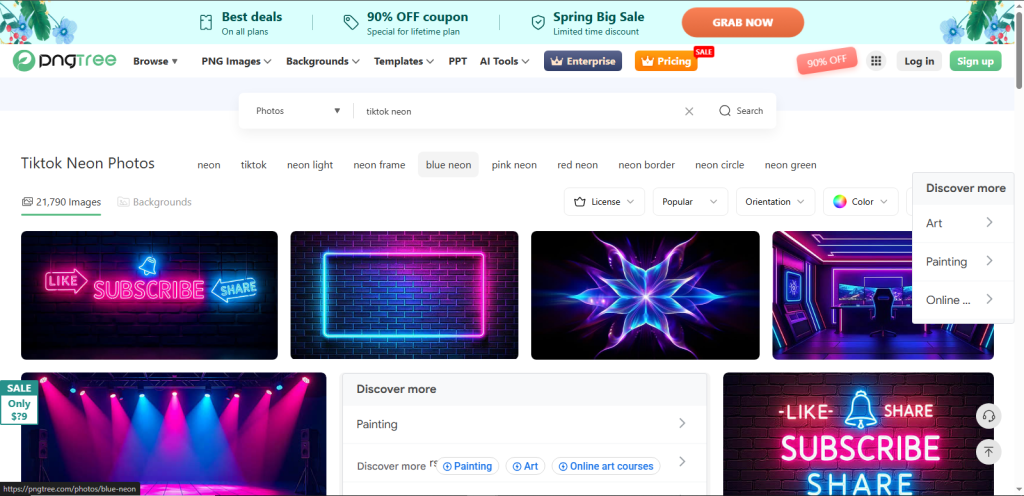Click the License filter dropdown

(x=604, y=202)
